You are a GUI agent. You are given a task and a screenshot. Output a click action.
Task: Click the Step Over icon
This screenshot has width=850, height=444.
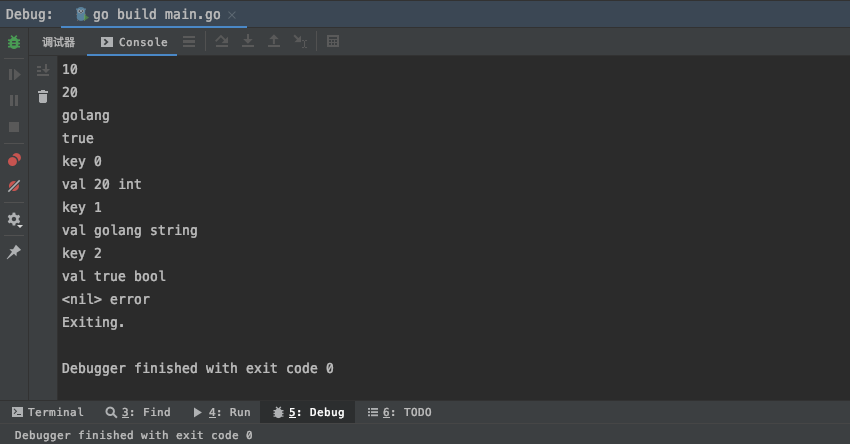click(222, 42)
